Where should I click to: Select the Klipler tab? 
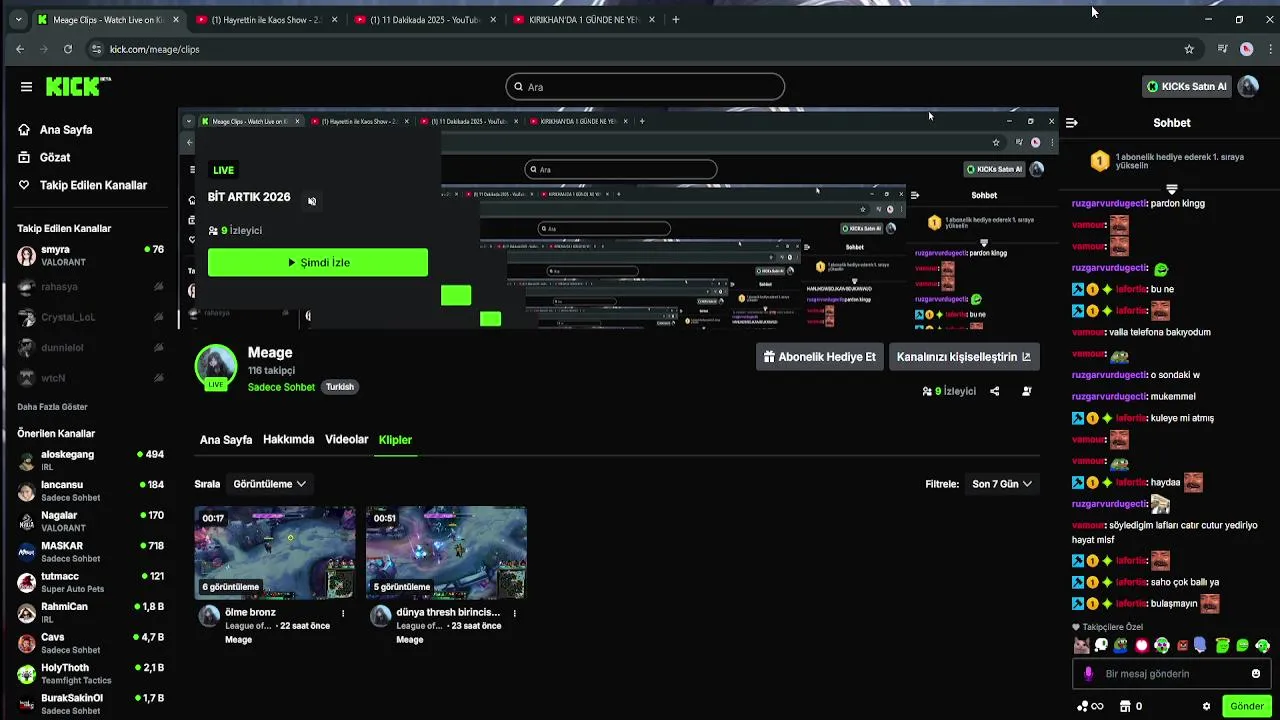click(395, 440)
